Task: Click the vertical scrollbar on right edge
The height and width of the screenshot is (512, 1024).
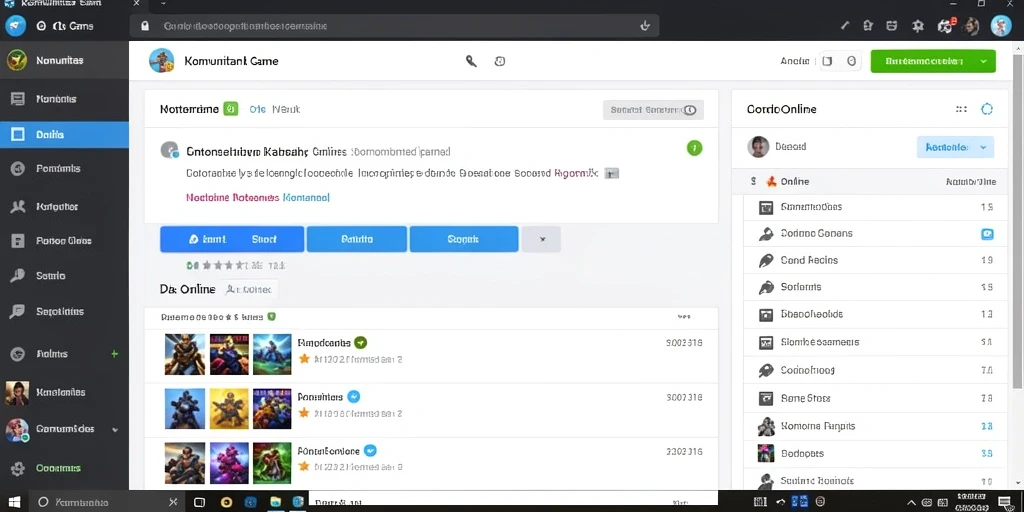Action: (1017, 219)
